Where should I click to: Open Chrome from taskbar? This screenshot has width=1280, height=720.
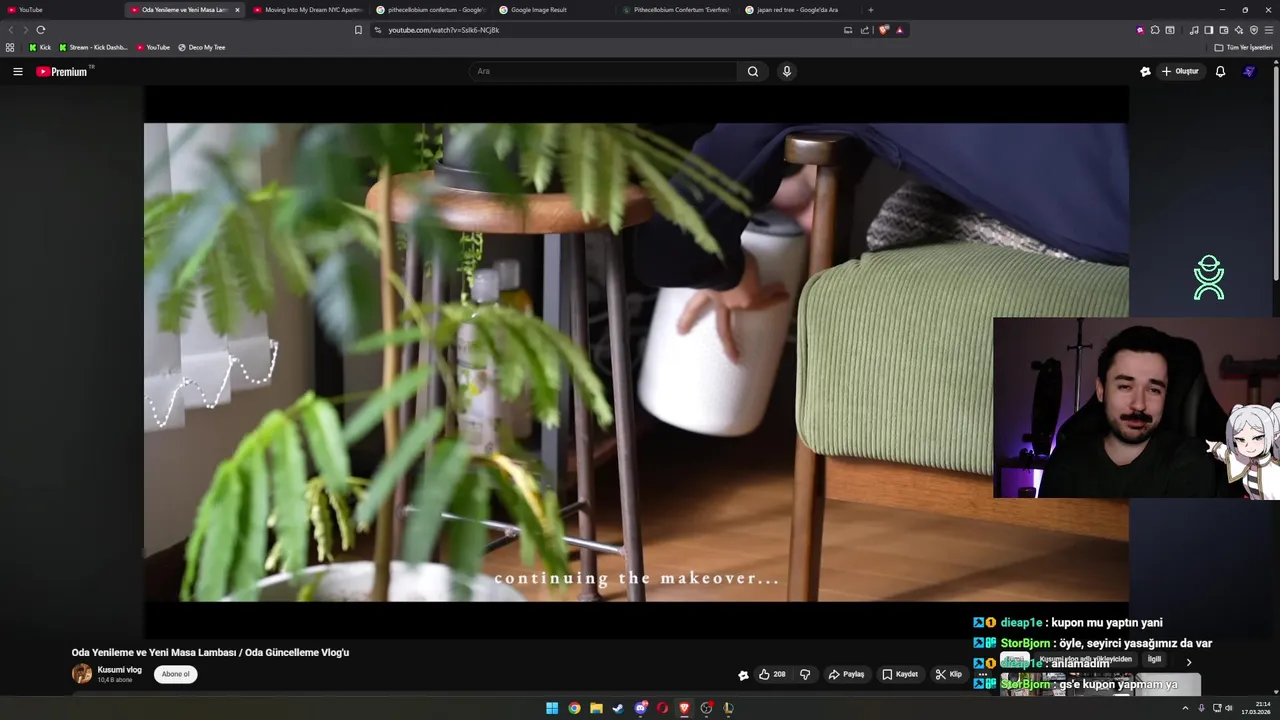tap(574, 708)
